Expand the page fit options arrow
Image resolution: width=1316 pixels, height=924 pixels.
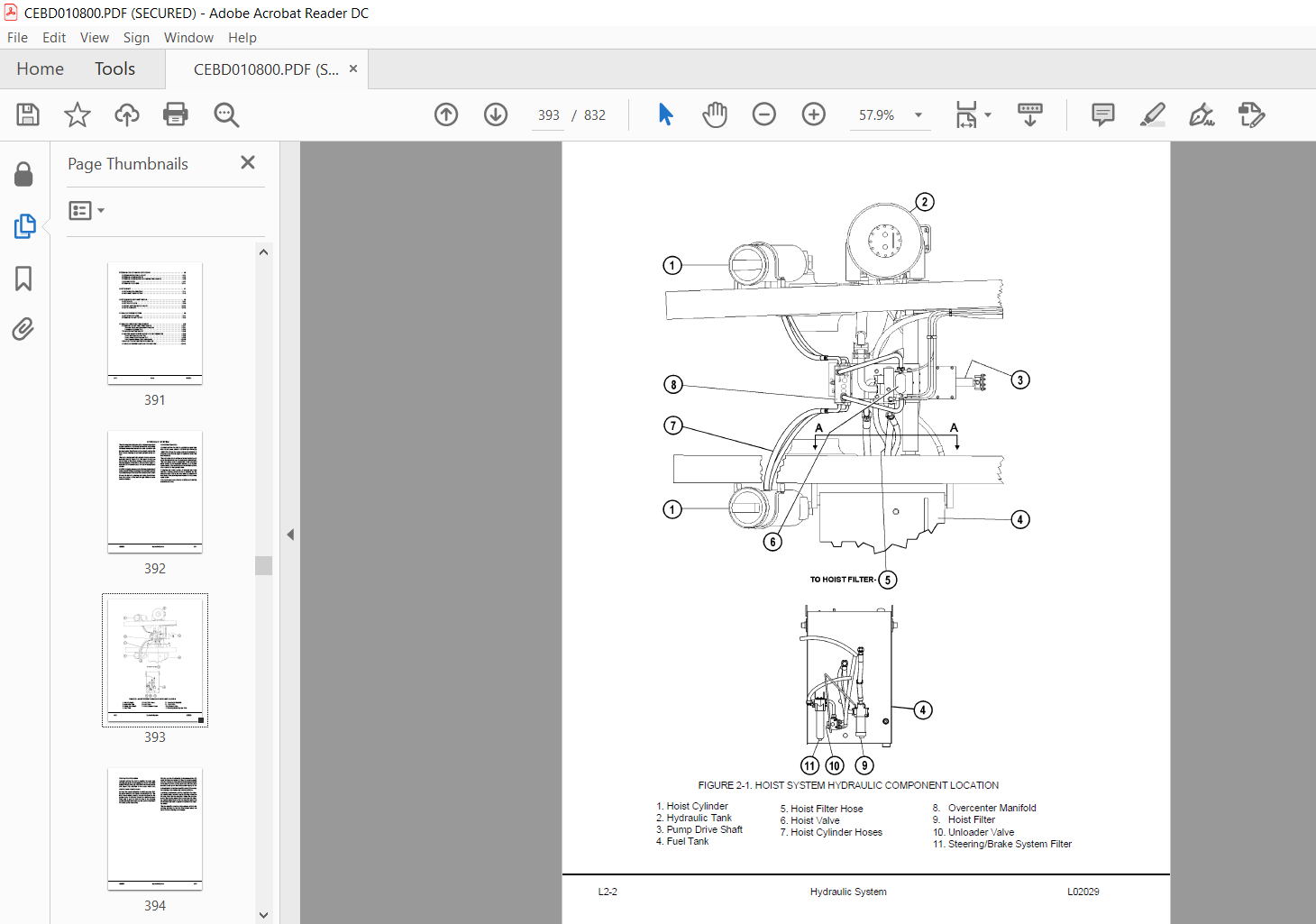(988, 114)
